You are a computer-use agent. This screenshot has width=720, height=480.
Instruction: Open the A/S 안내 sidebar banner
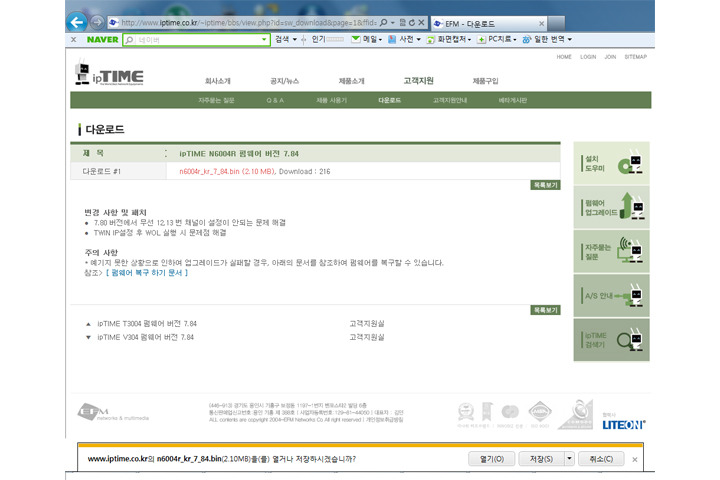[x=611, y=296]
